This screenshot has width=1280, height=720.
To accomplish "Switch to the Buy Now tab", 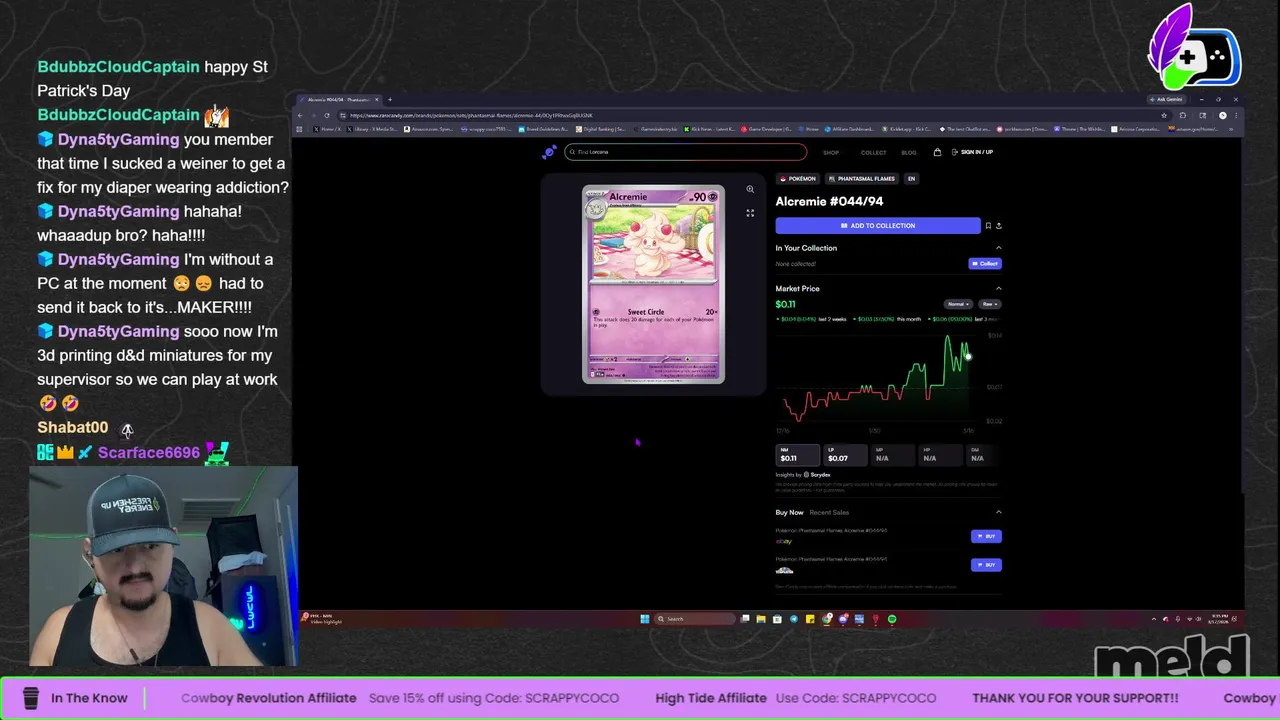I will click(789, 513).
